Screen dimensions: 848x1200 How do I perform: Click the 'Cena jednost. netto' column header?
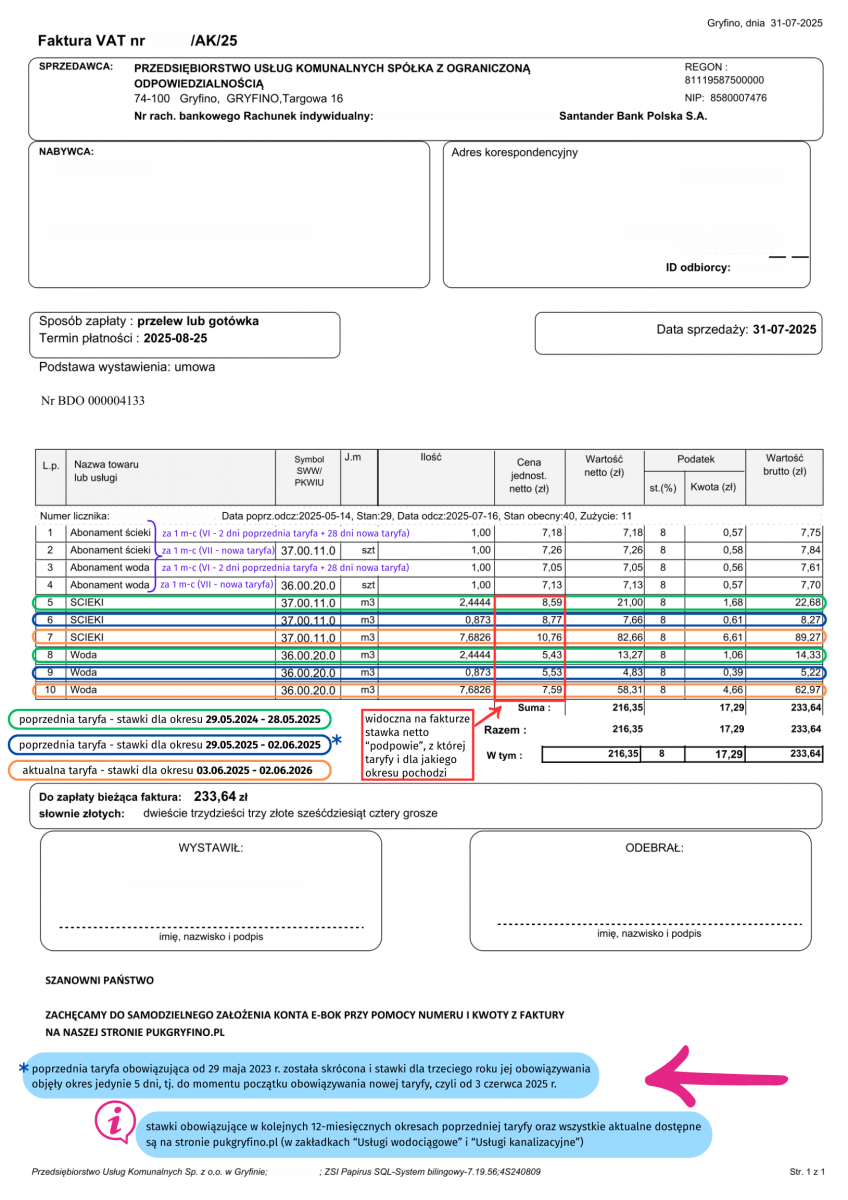[528, 476]
